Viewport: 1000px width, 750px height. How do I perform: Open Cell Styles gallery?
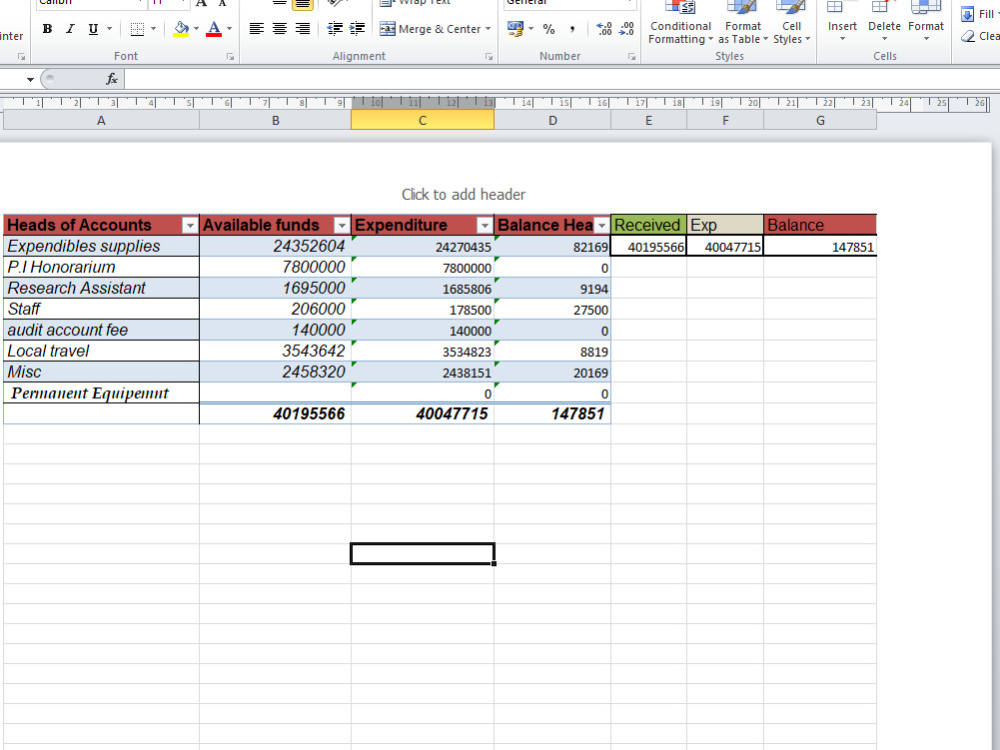click(x=791, y=23)
